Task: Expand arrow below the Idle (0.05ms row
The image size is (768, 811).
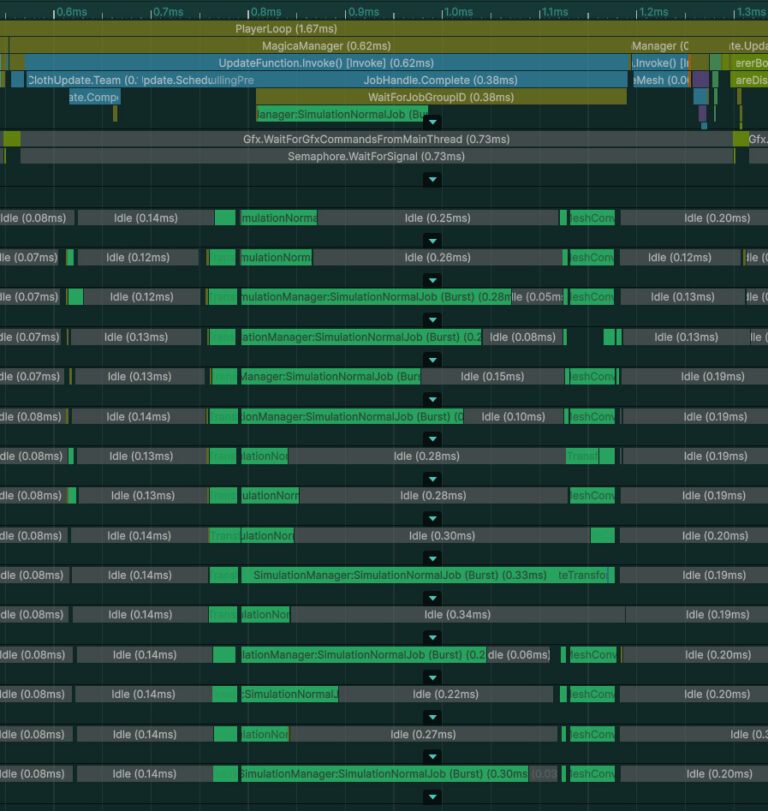Action: [x=432, y=320]
